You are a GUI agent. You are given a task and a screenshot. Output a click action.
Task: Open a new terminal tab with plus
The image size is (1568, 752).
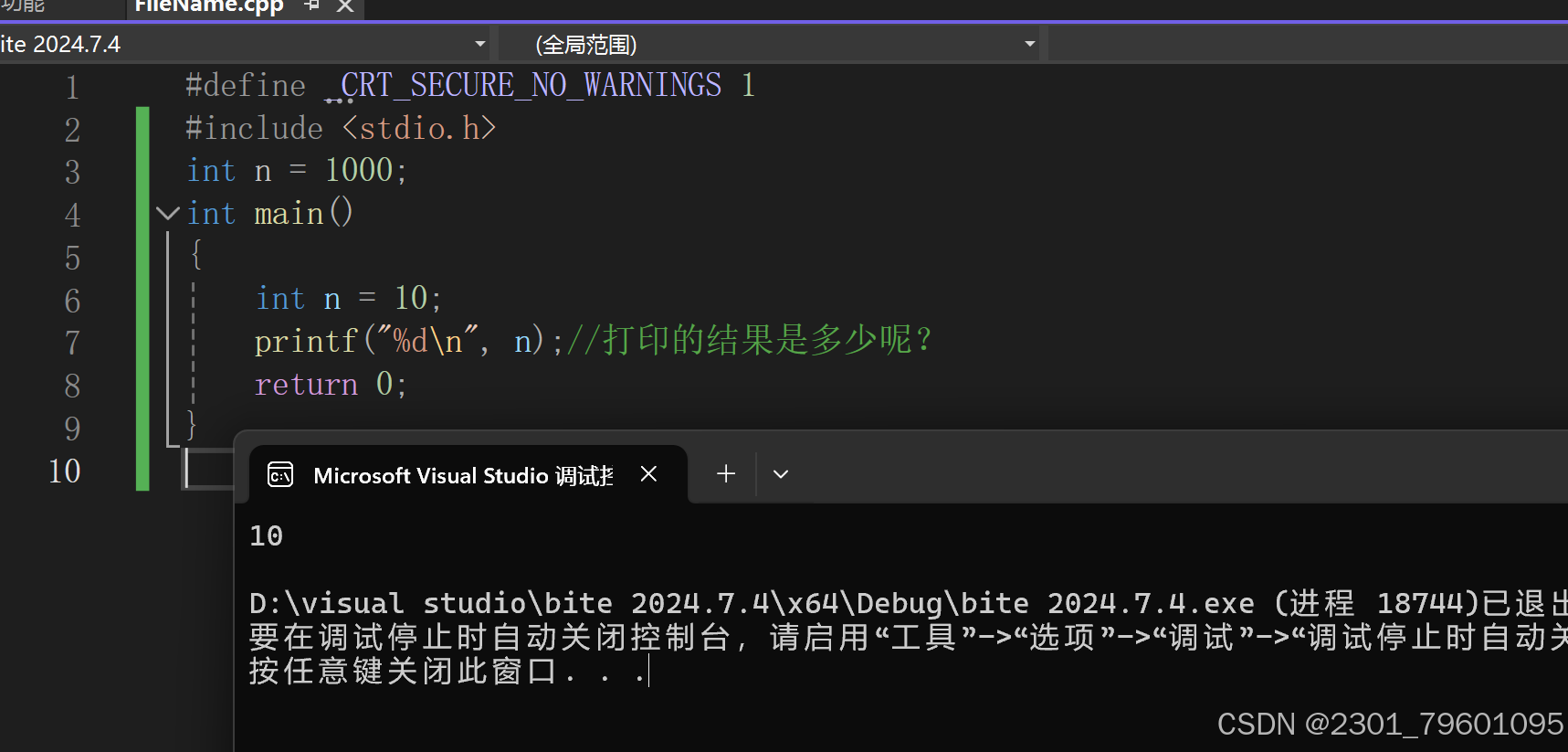(726, 473)
